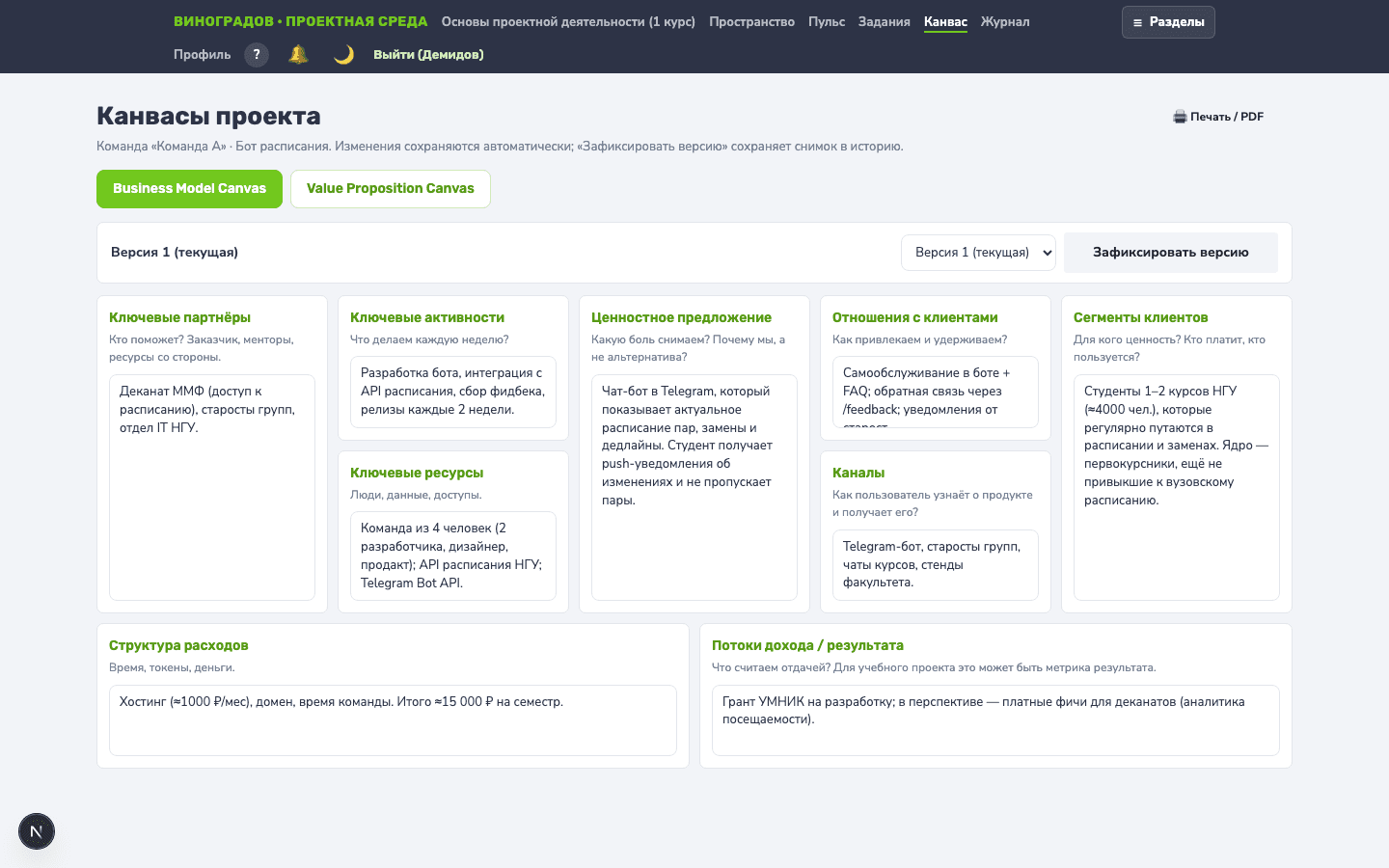Image resolution: width=1389 pixels, height=868 pixels.
Task: Open notifications bell icon
Action: pos(299,55)
